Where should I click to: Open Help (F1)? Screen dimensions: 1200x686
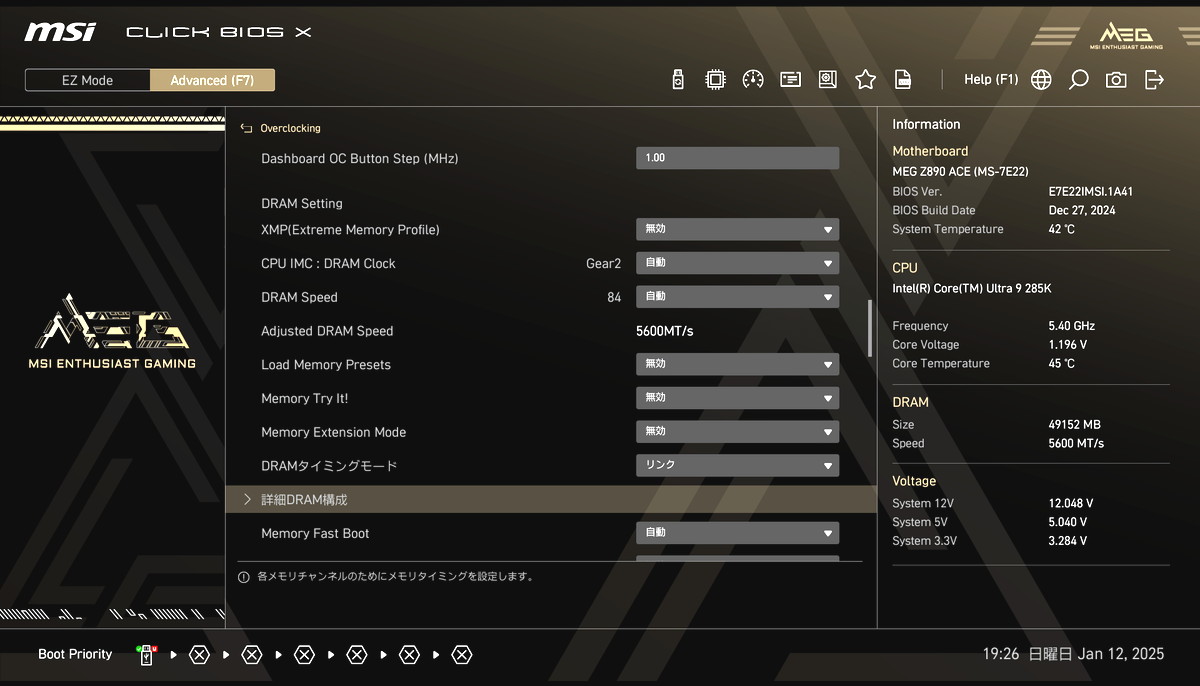991,80
